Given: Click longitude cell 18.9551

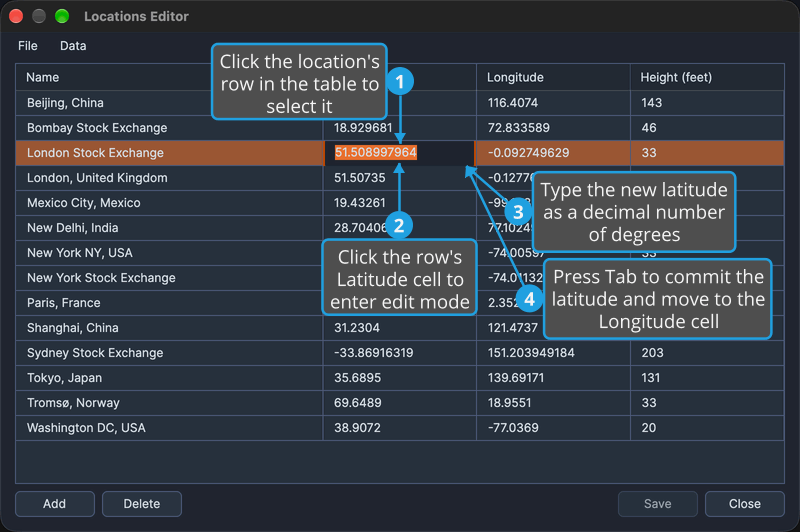Looking at the screenshot, I should (x=554, y=403).
